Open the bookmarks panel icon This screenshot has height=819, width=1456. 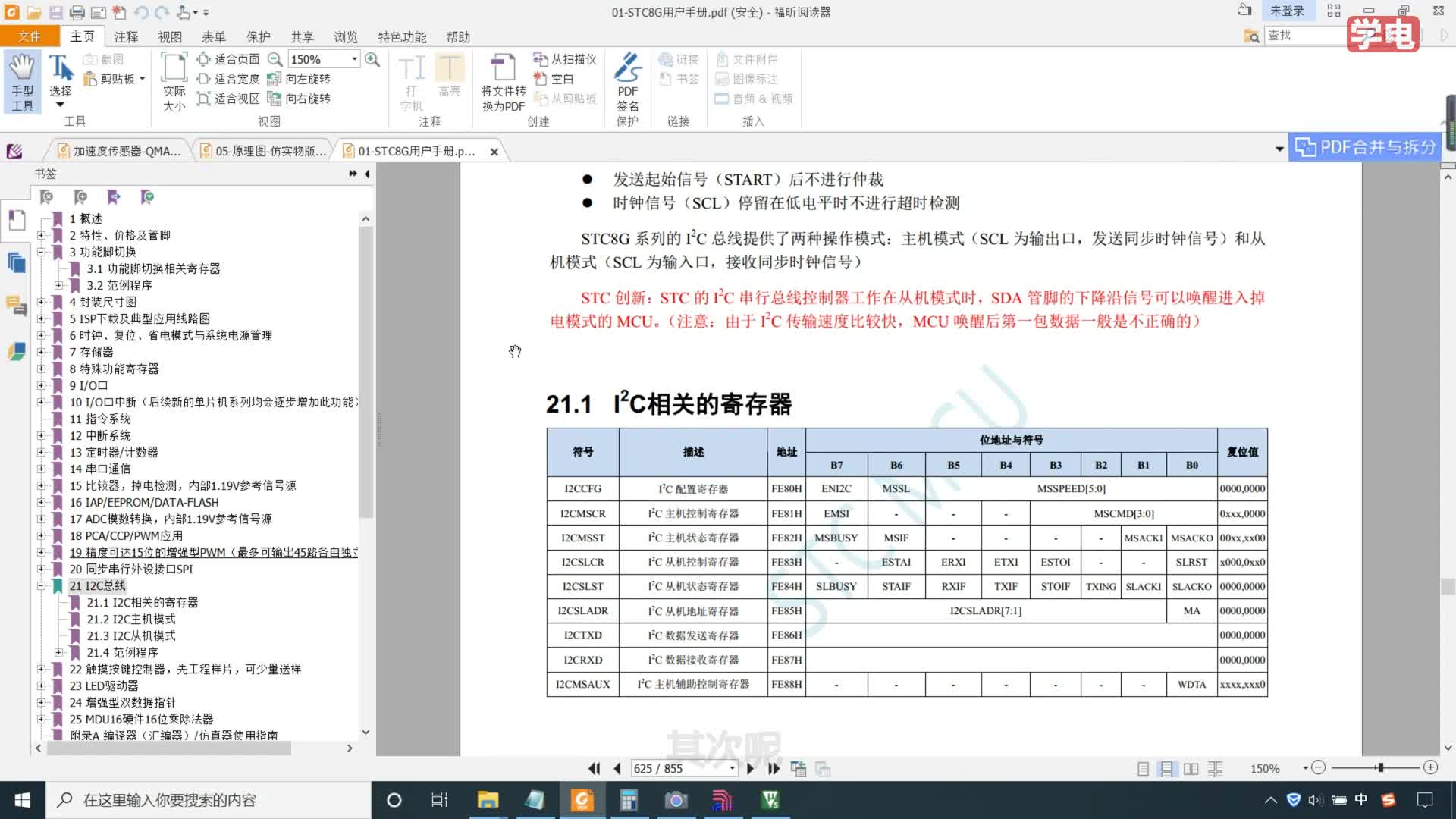17,221
